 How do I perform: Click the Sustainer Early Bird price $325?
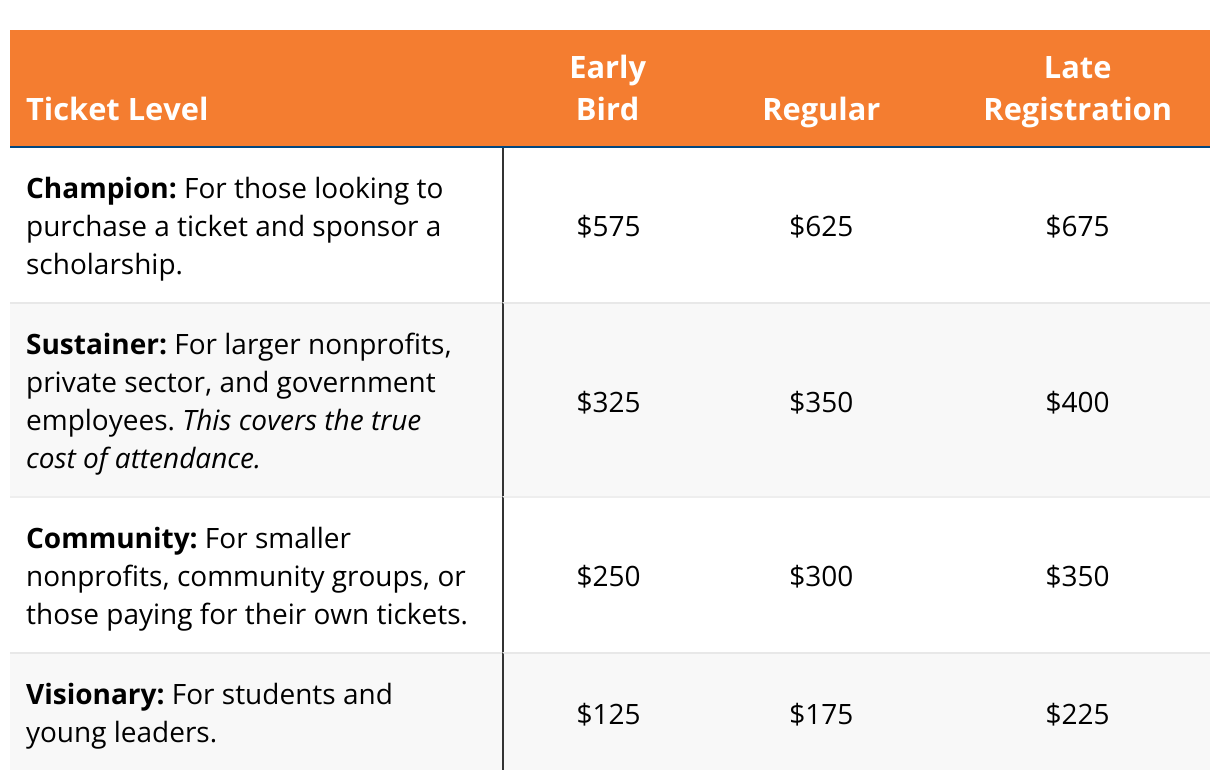click(x=608, y=402)
